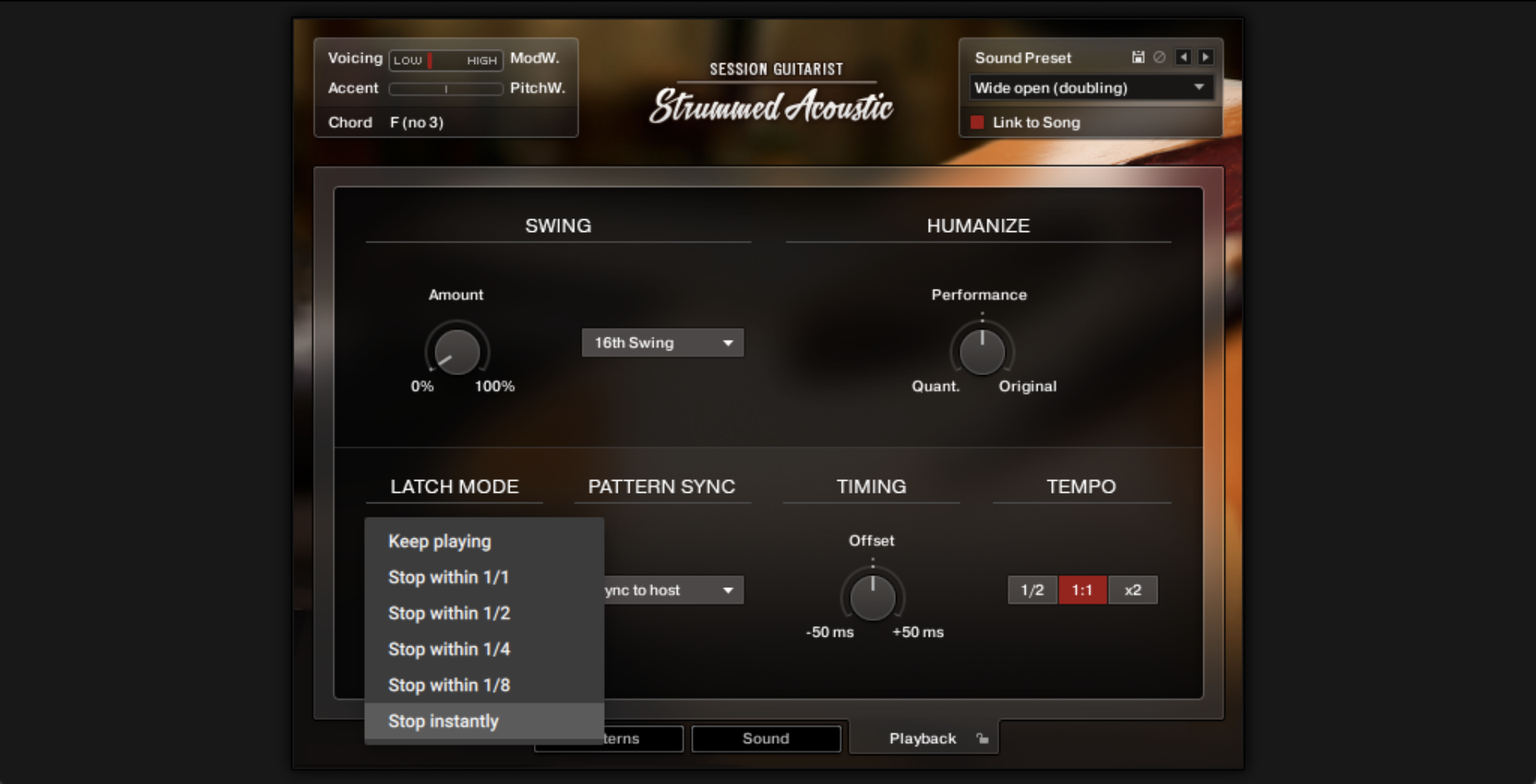Click the Timing Offset knob
Image resolution: width=1536 pixels, height=784 pixels.
[872, 598]
